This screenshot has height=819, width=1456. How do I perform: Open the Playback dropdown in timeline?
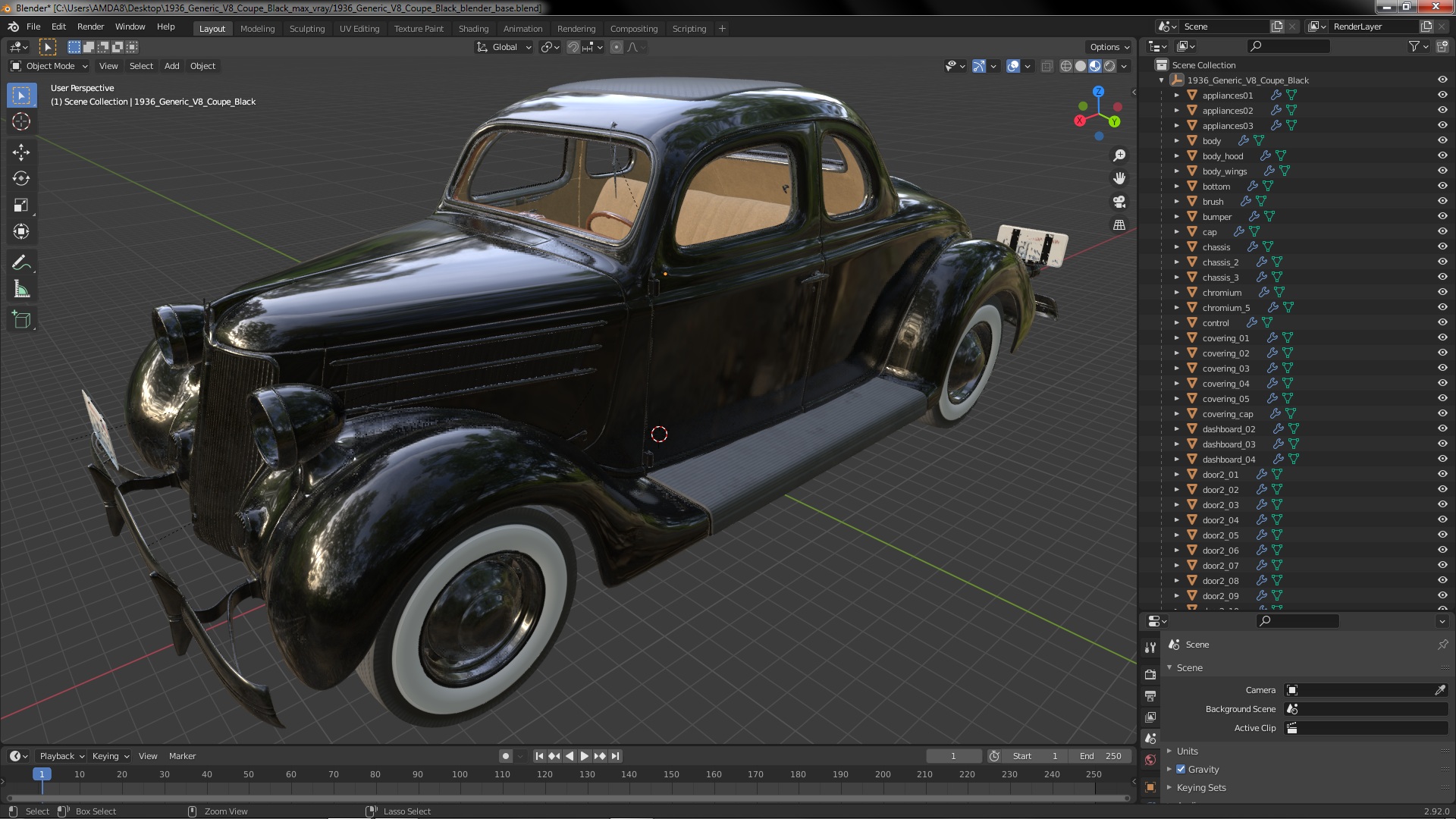tap(61, 756)
